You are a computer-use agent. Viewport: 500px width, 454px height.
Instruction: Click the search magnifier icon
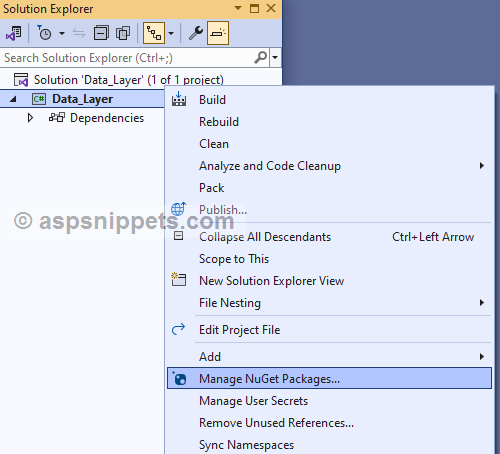tap(260, 58)
